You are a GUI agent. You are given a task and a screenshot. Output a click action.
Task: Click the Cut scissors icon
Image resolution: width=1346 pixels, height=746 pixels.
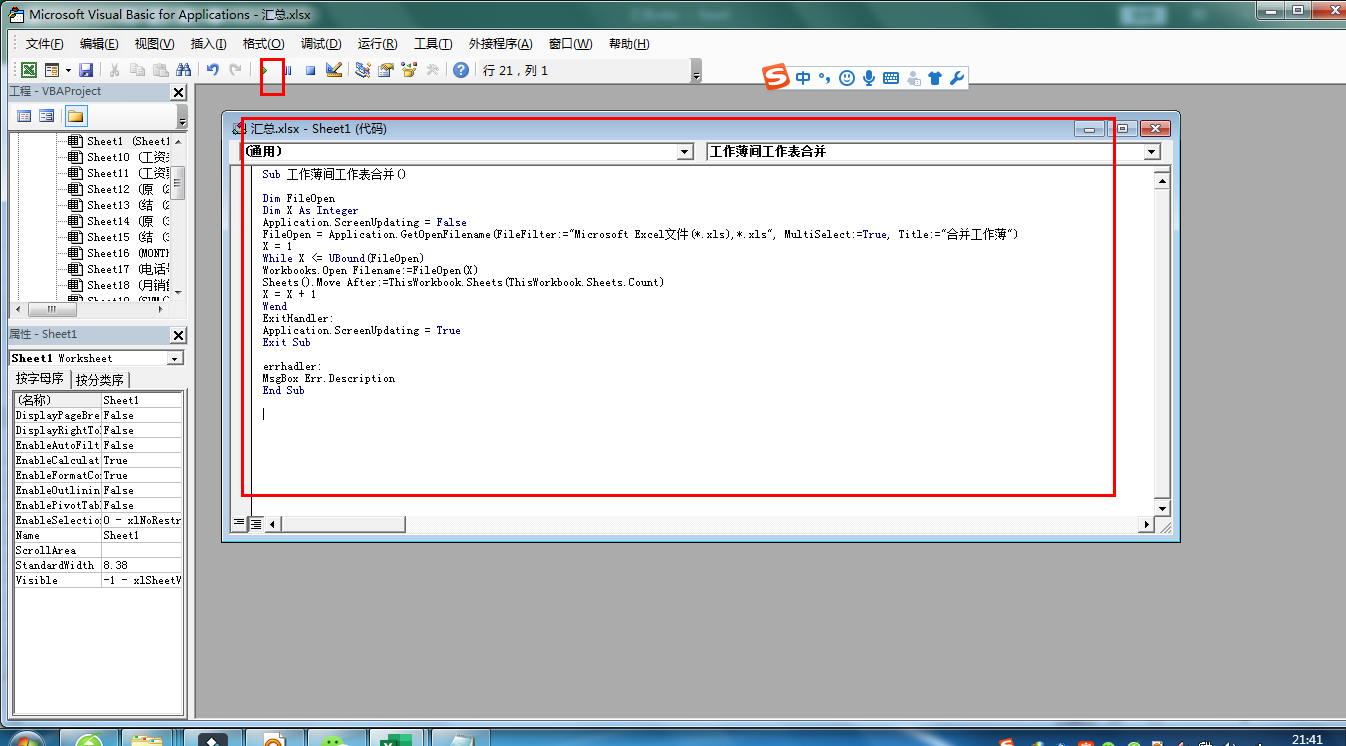(114, 70)
